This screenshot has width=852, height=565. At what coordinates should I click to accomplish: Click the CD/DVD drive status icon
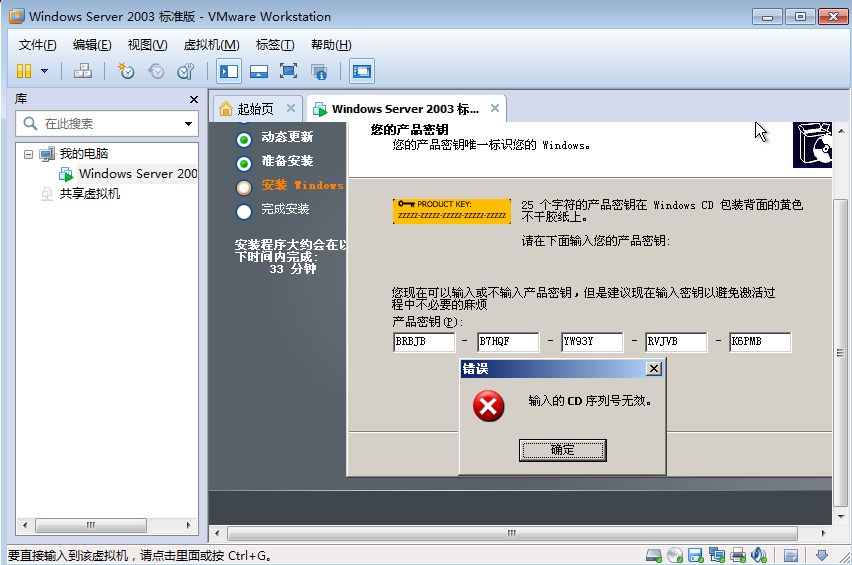coord(675,555)
